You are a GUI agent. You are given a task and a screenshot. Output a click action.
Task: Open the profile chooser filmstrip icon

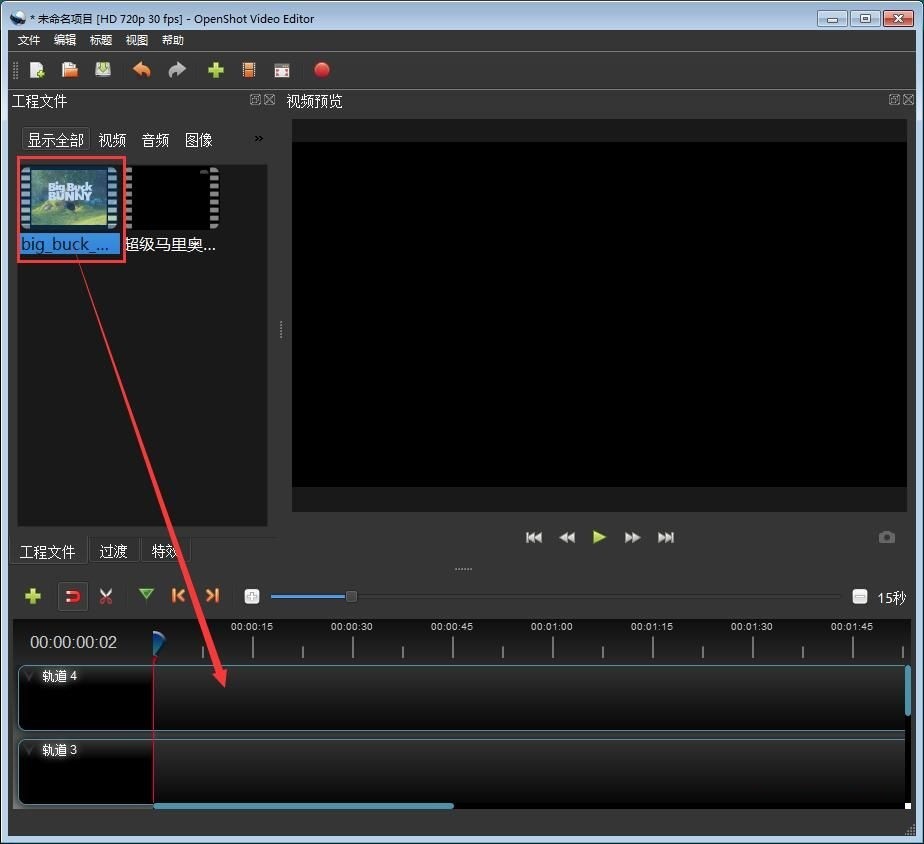(249, 70)
